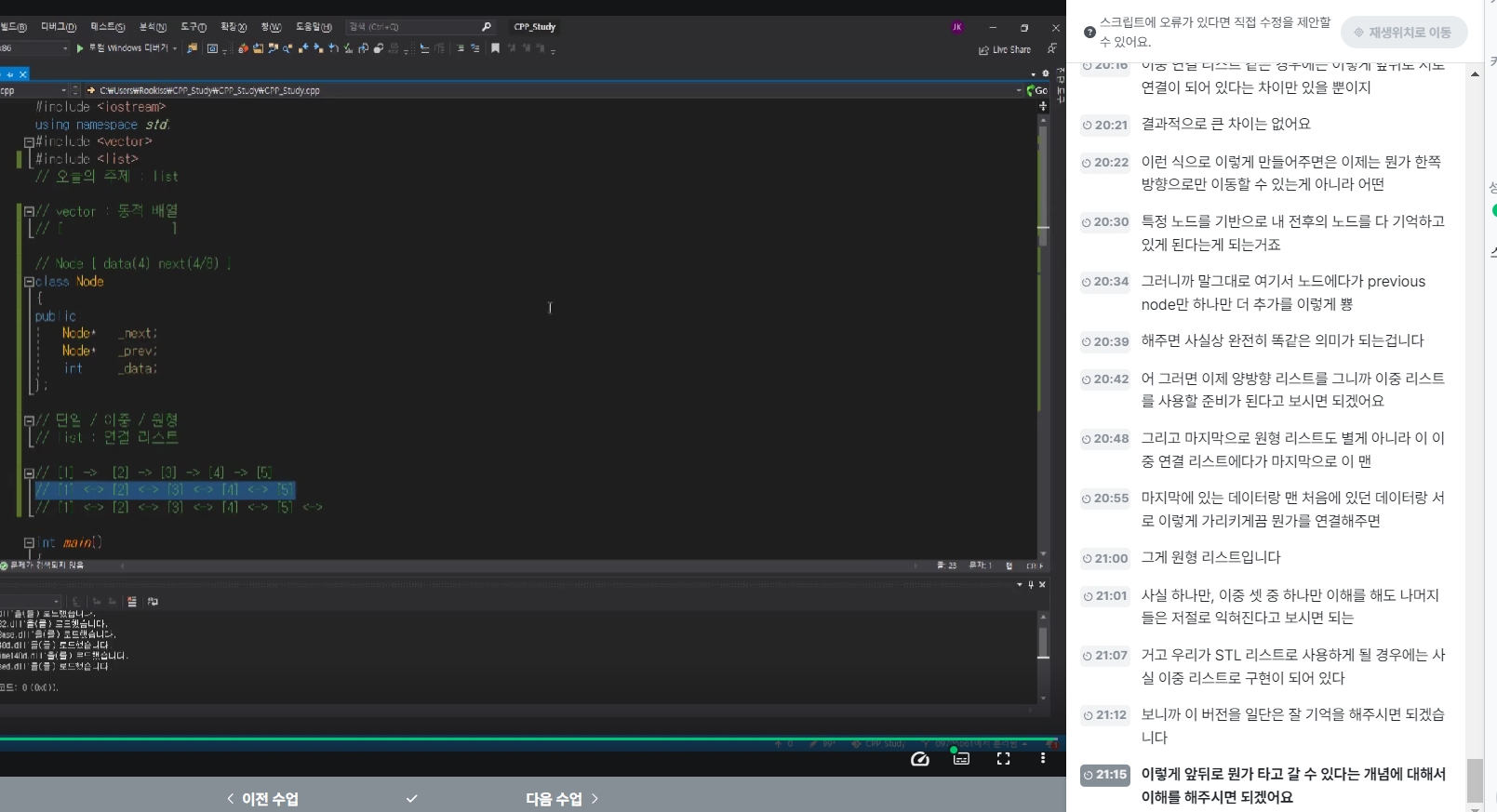Go to next lesson 다음 수업
Screen dimensions: 1497x812
[562, 799]
